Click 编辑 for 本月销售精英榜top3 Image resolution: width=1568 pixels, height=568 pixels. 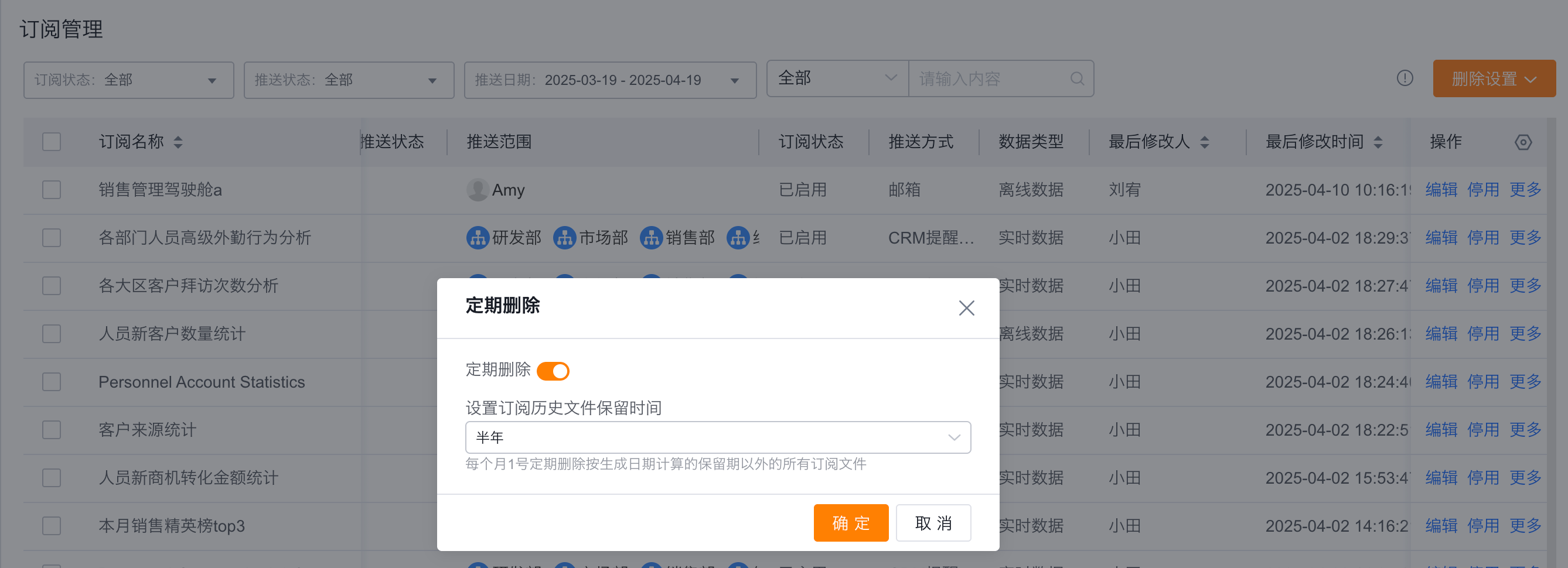click(1441, 526)
